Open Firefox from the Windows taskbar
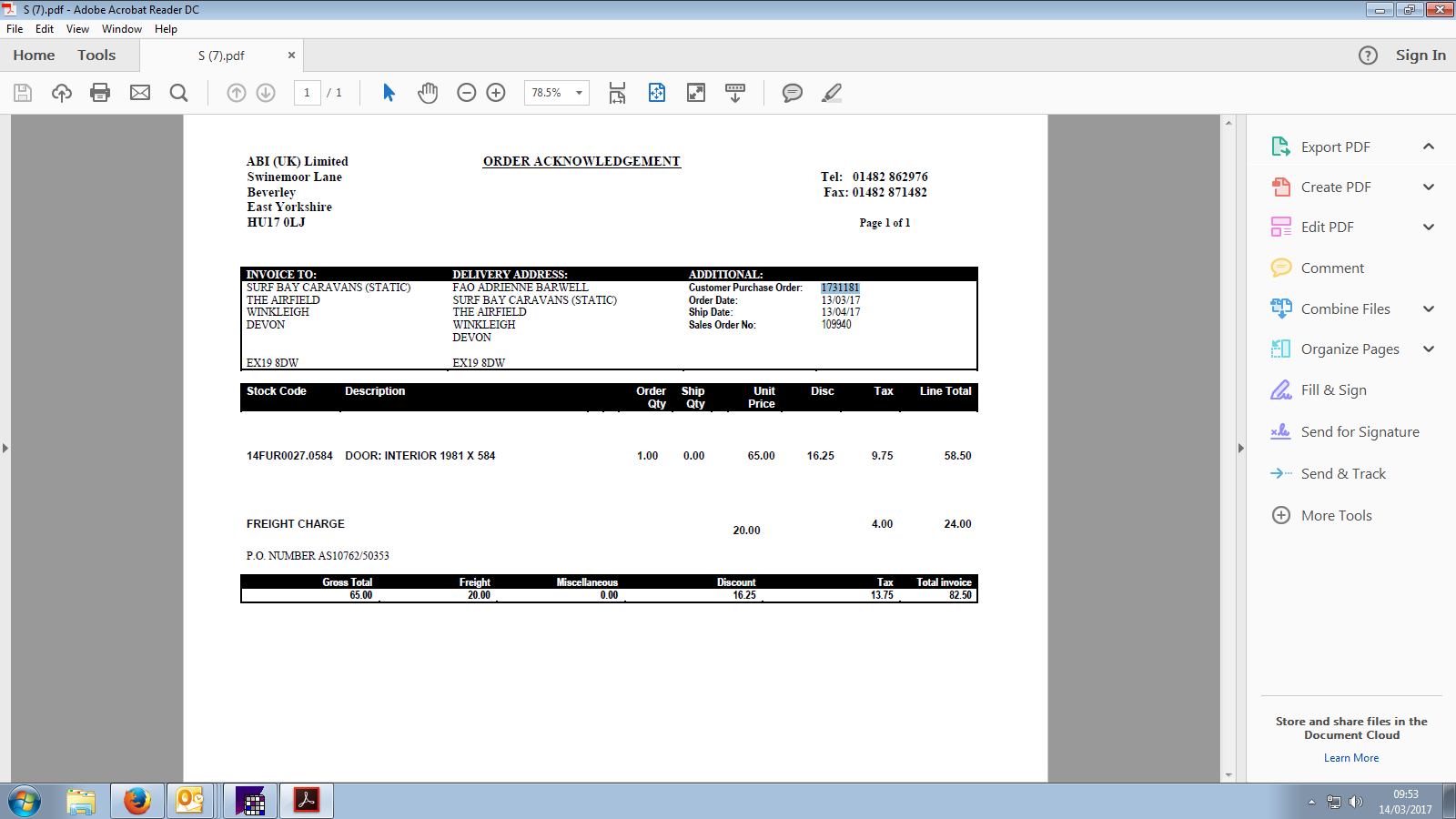The height and width of the screenshot is (819, 1456). click(x=136, y=801)
